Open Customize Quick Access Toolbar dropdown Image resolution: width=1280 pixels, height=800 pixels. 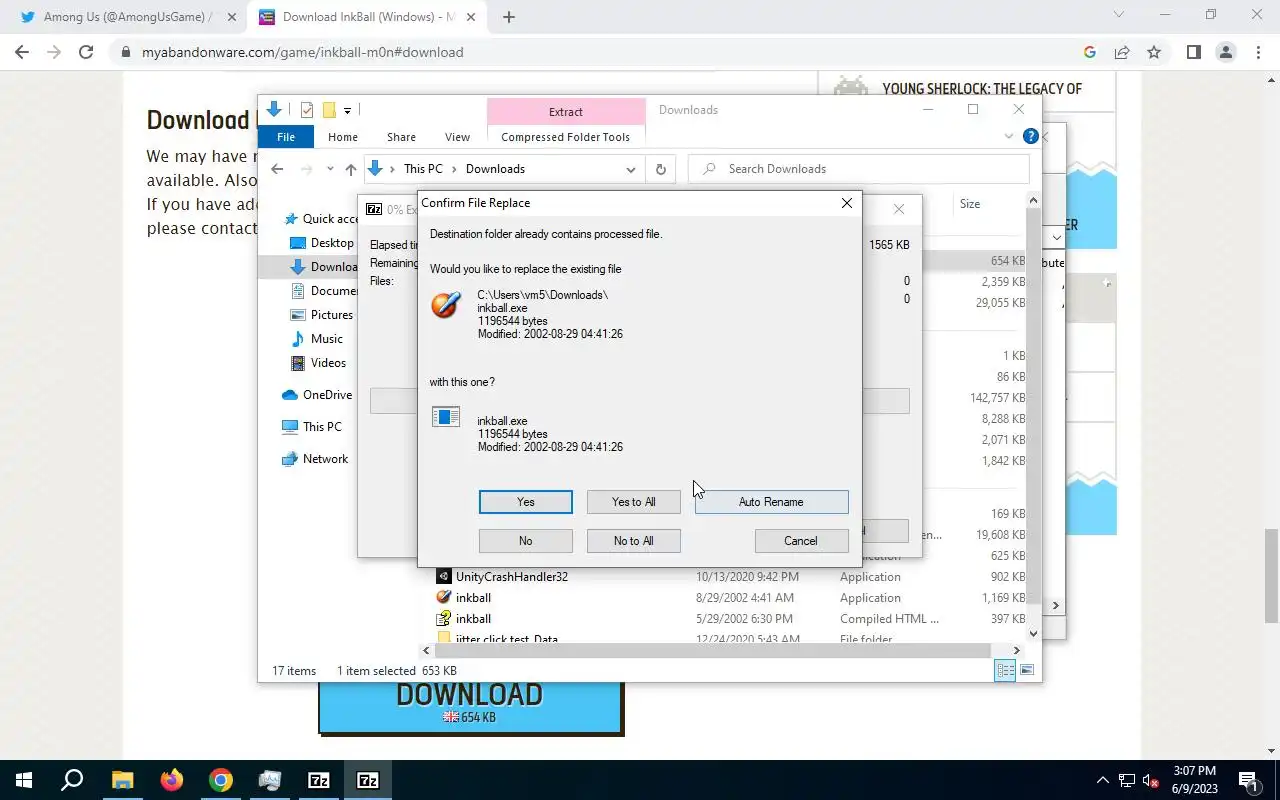[347, 110]
